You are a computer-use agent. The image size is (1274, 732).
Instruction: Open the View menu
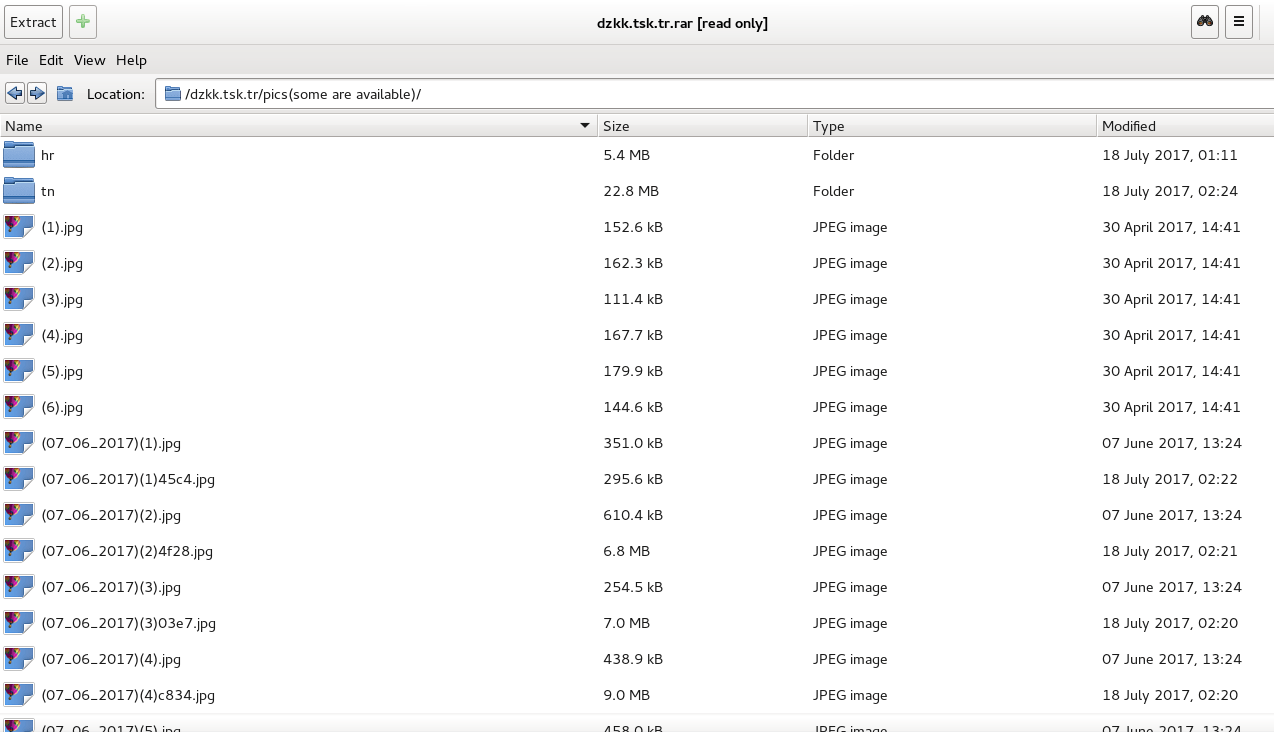pyautogui.click(x=90, y=60)
